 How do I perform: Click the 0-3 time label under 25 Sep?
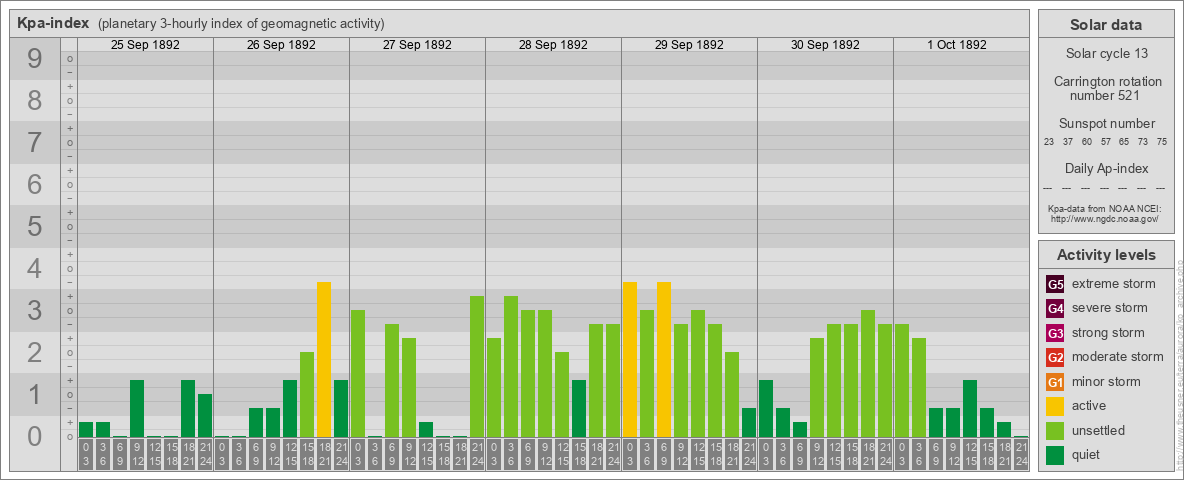[86, 454]
